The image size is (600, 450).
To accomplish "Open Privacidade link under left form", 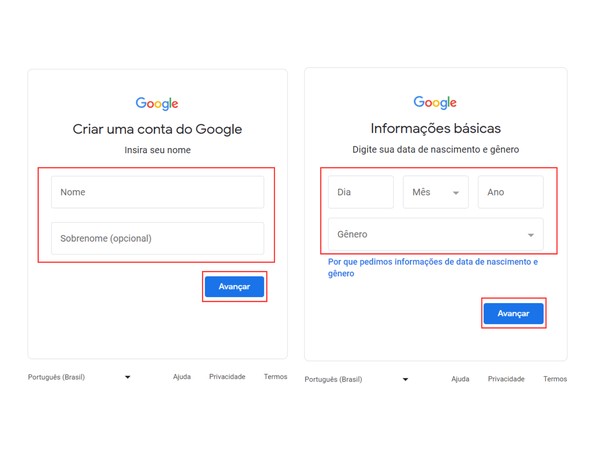I will pyautogui.click(x=227, y=377).
